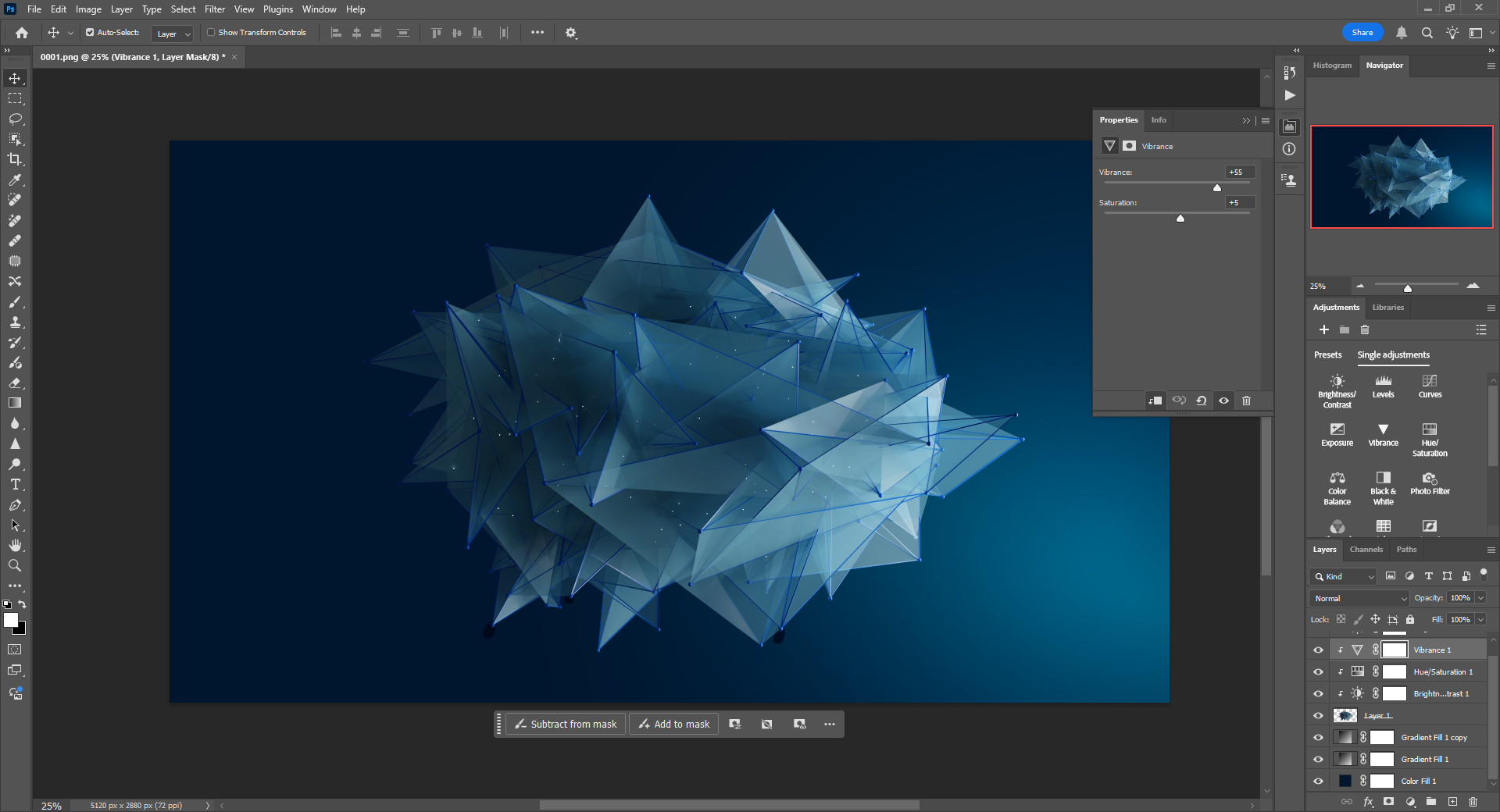Hide the Hue/Saturation 1 layer
1500x812 pixels.
[x=1318, y=671]
